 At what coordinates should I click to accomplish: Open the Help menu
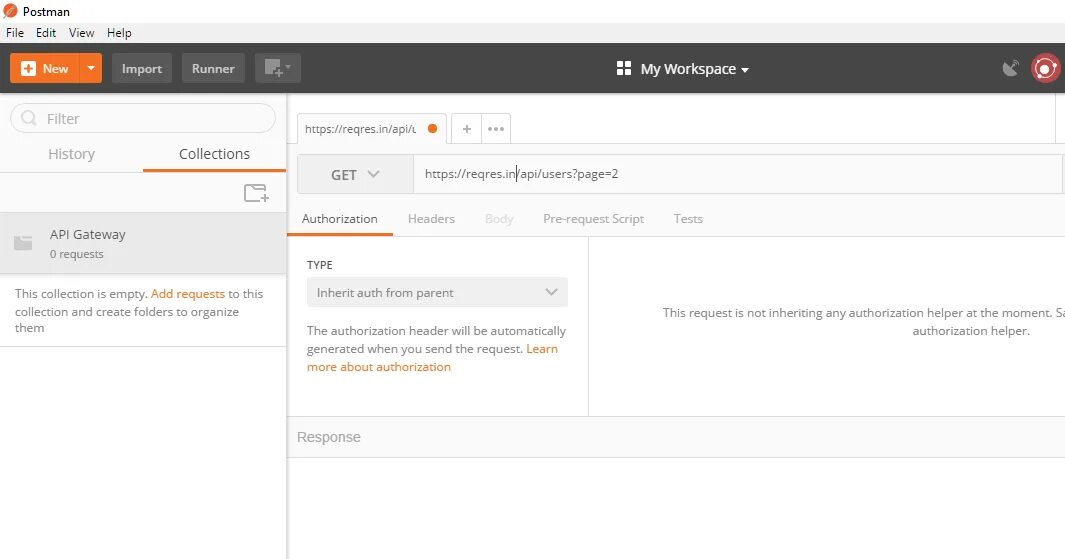coord(119,33)
